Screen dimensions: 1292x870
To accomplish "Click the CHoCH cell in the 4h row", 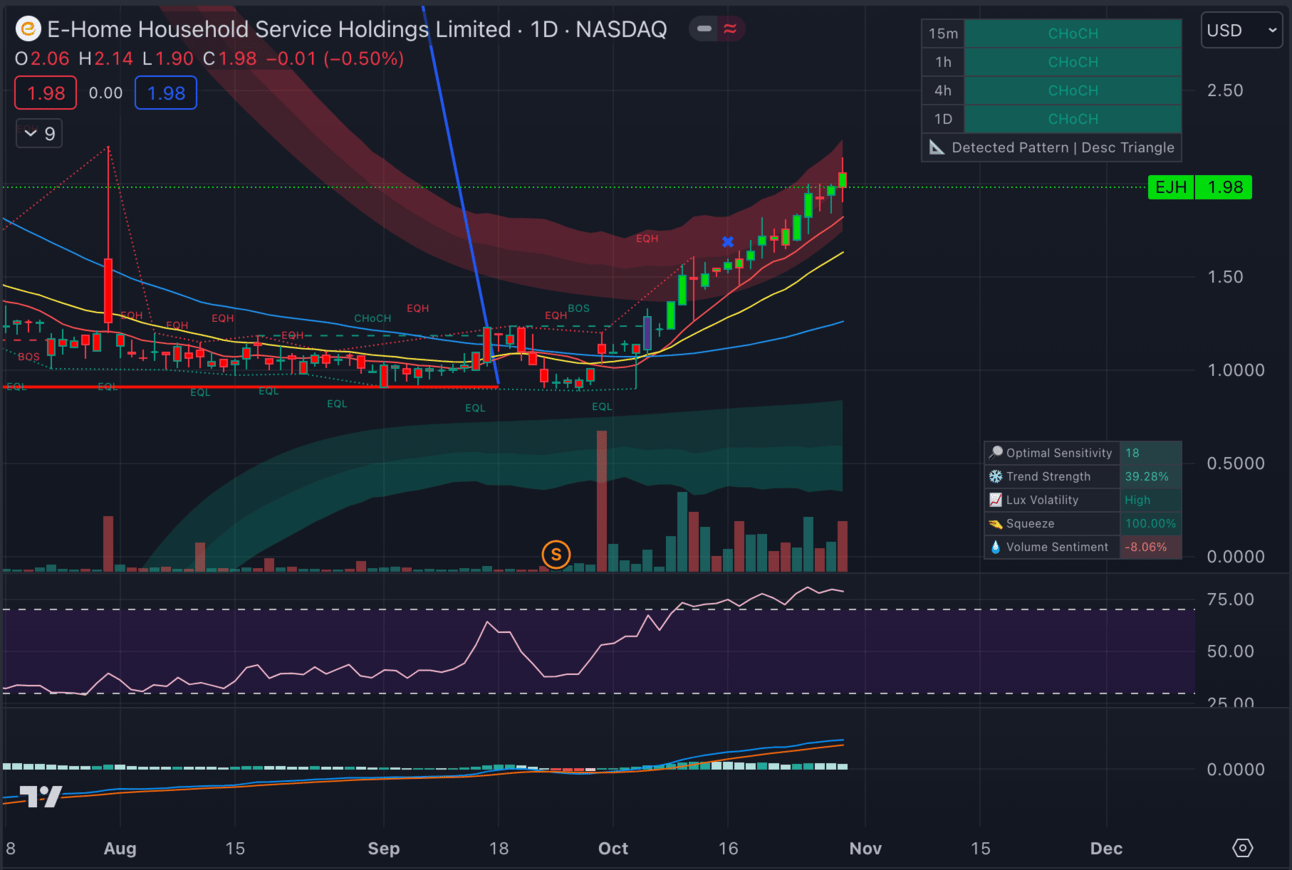I will click(1073, 90).
